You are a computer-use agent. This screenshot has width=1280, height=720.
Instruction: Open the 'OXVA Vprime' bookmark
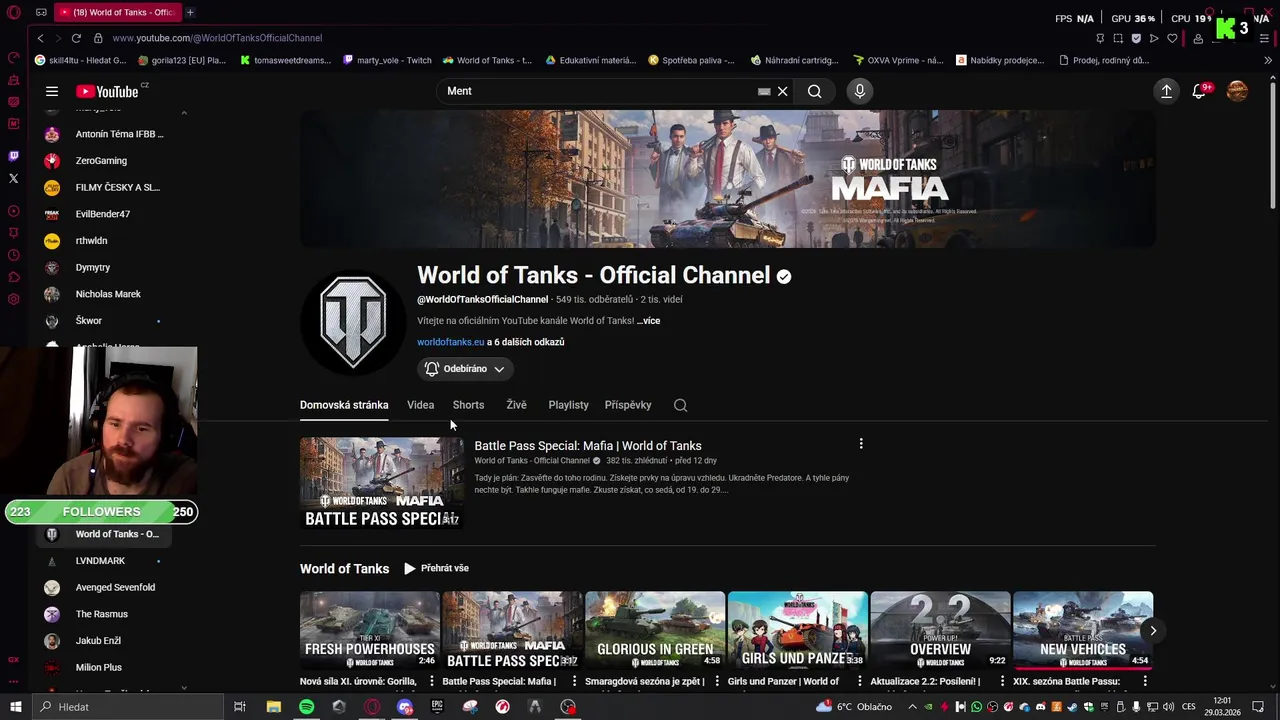pos(897,60)
